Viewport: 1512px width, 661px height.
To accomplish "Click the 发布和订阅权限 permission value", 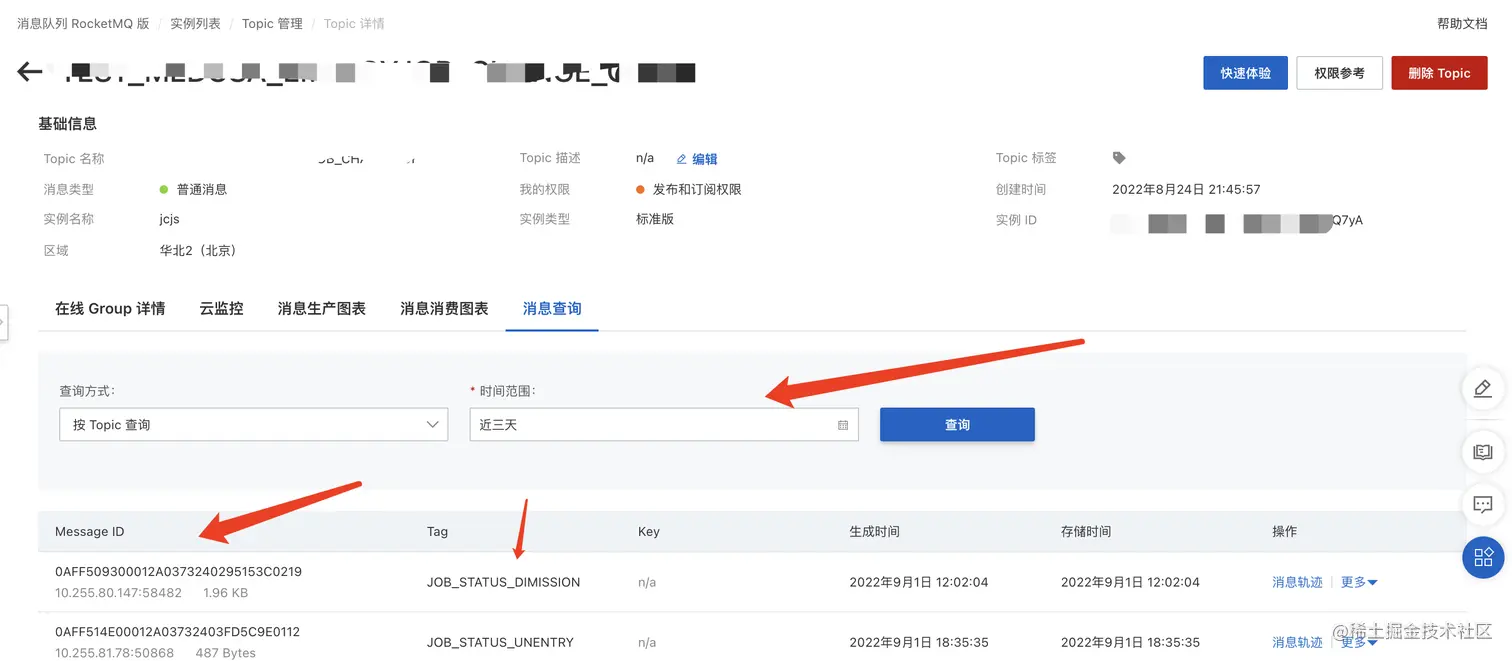I will (x=697, y=189).
